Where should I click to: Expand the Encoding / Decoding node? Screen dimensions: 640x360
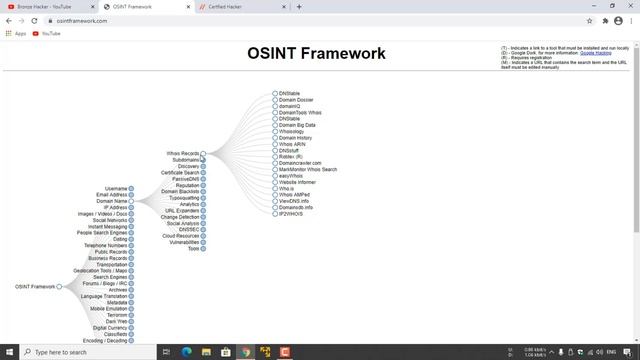[131, 340]
